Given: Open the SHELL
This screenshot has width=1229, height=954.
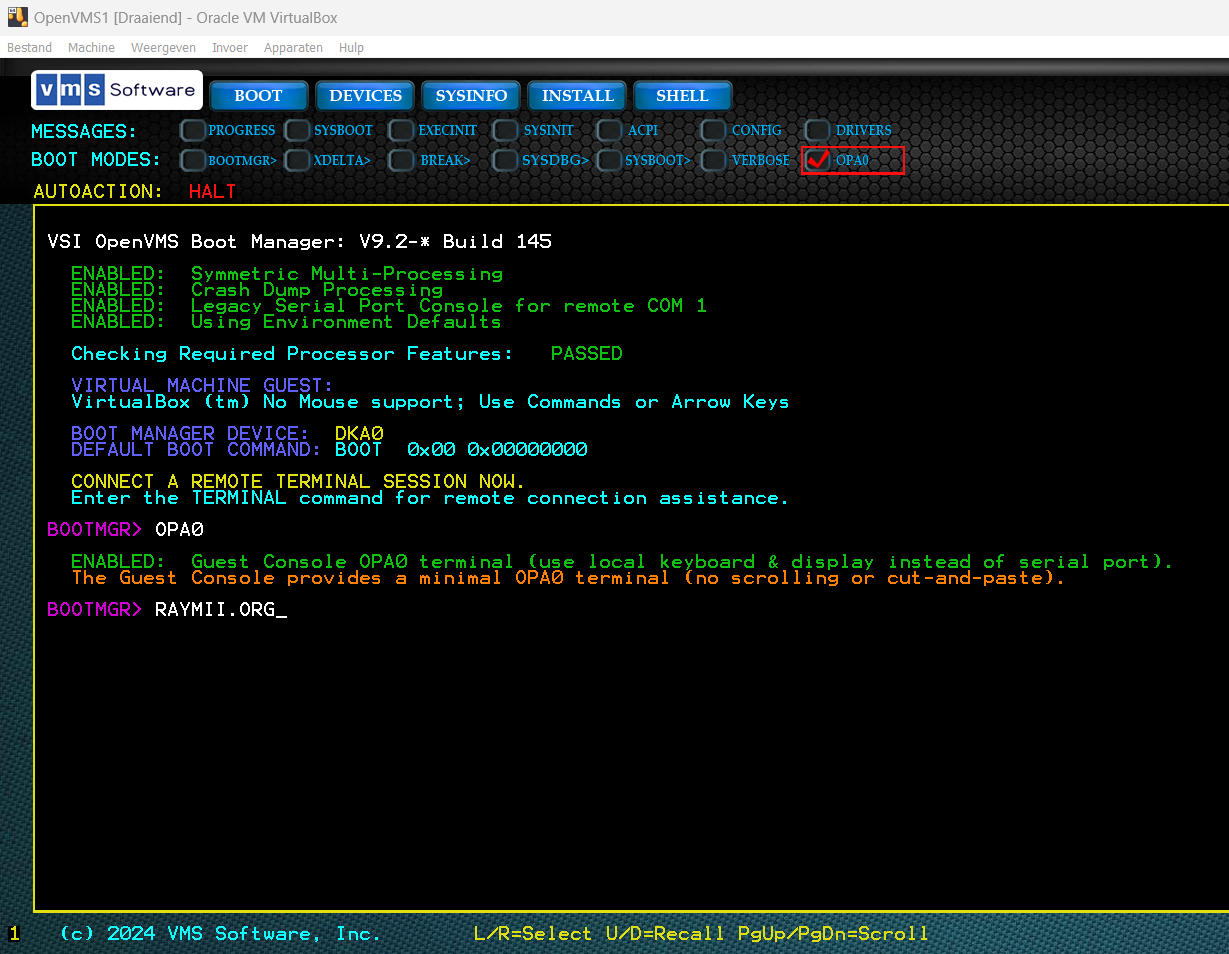Looking at the screenshot, I should pos(682,96).
